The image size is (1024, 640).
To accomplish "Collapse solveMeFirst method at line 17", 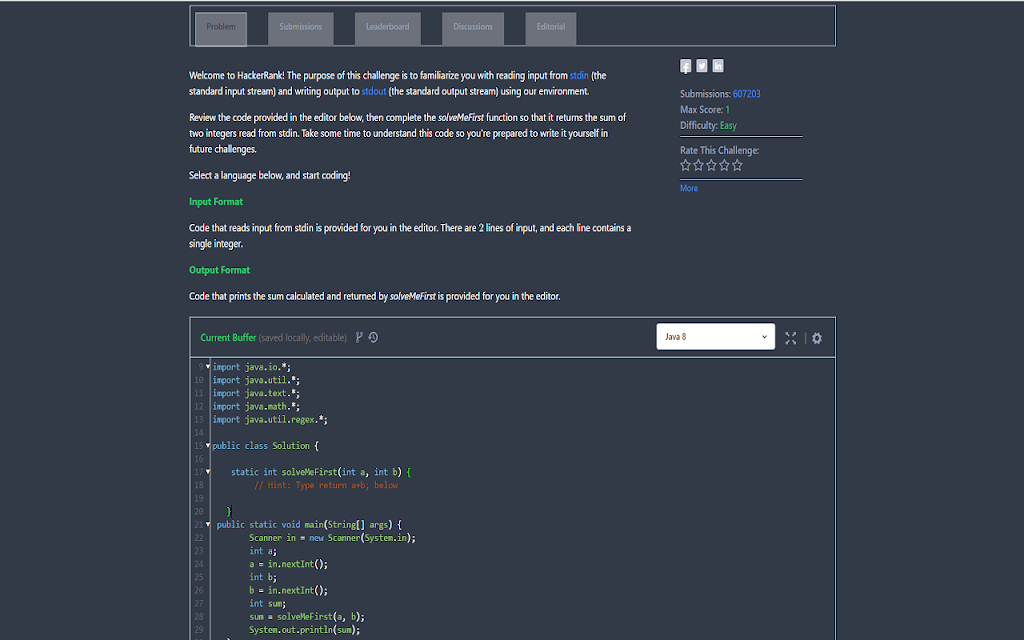I will click(208, 472).
